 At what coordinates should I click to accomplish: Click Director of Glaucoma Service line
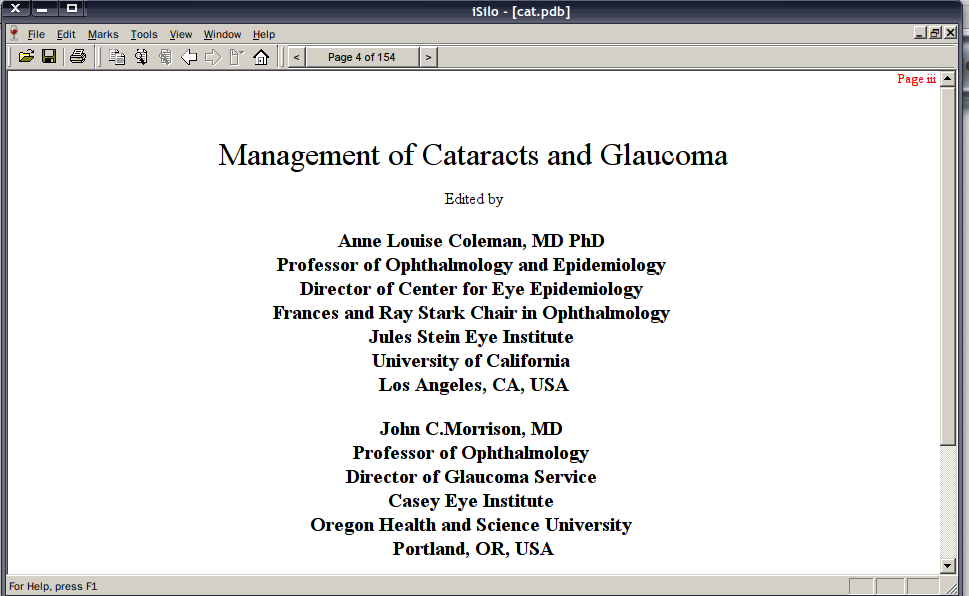click(471, 477)
